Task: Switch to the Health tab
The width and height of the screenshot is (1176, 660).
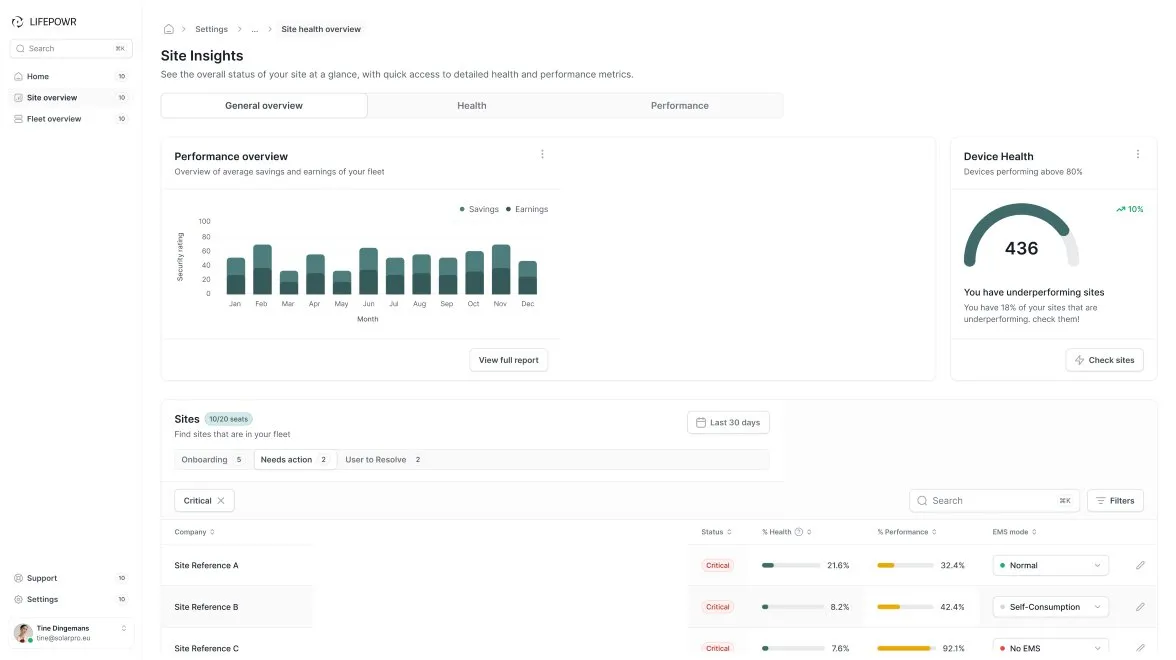Action: 472,106
